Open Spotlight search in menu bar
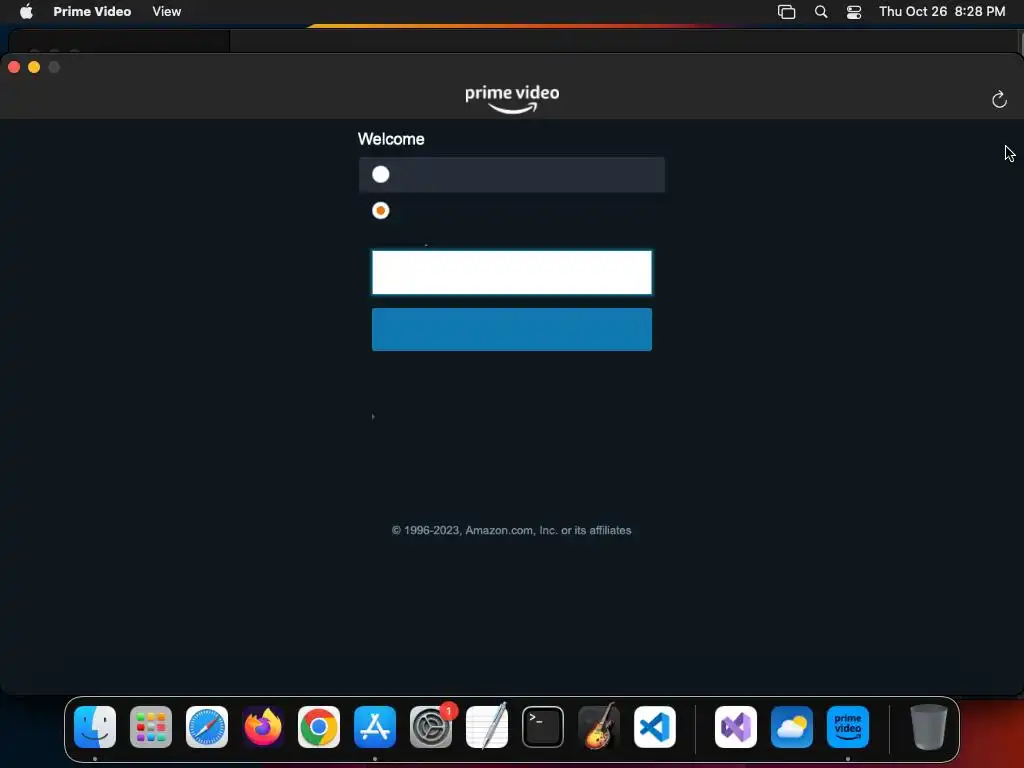Image resolution: width=1024 pixels, height=768 pixels. 821,12
